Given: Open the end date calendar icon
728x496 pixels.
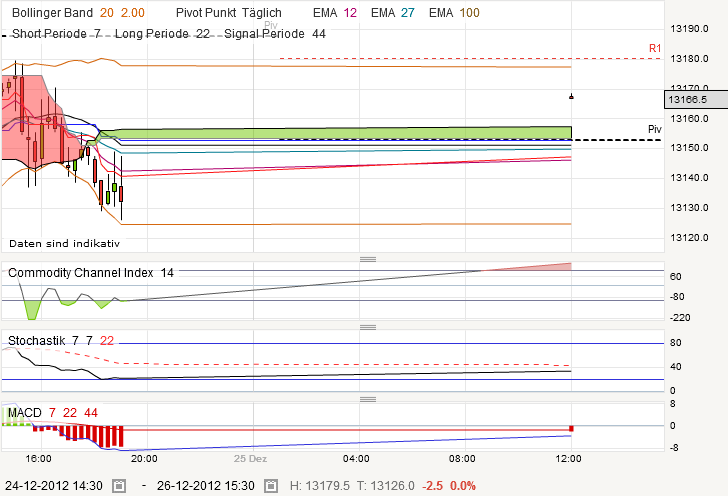Looking at the screenshot, I should [271, 486].
